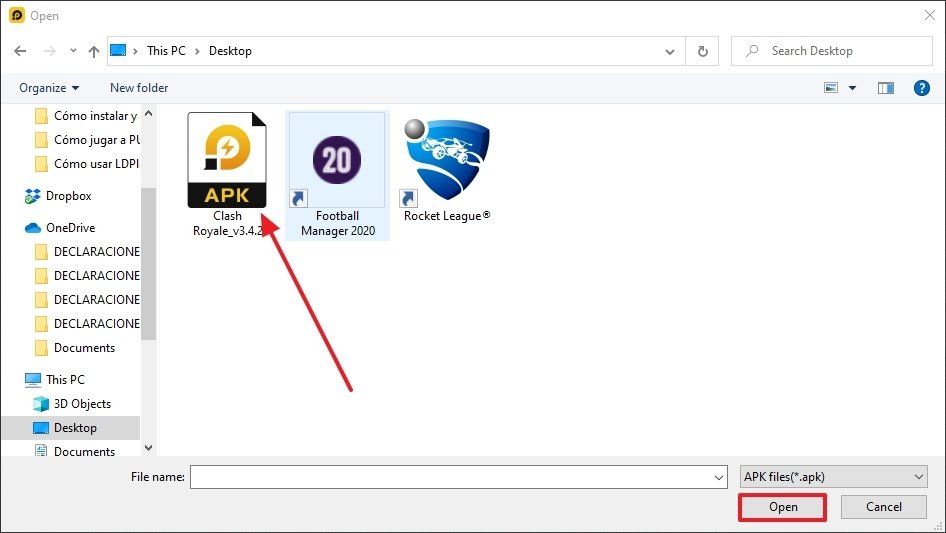Click the This PC monitor icon in tree
The width and height of the screenshot is (946, 533).
(x=33, y=380)
